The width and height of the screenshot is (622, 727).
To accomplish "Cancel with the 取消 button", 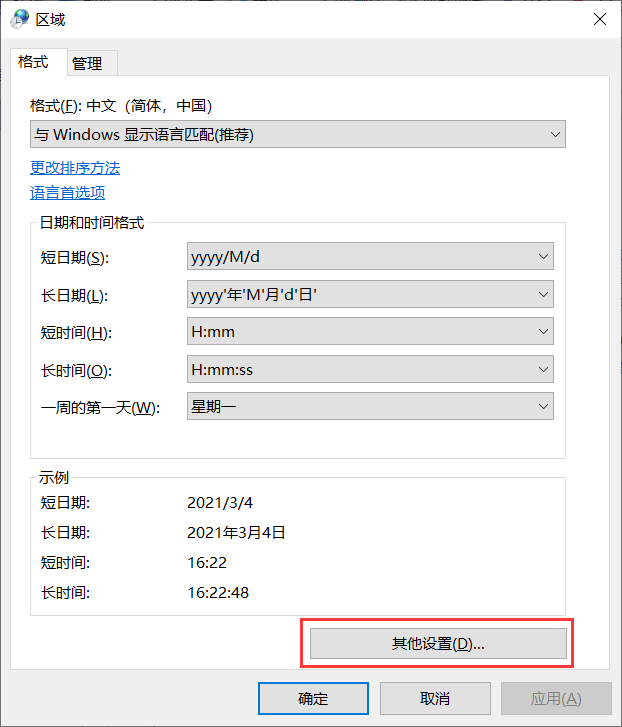I will click(435, 698).
